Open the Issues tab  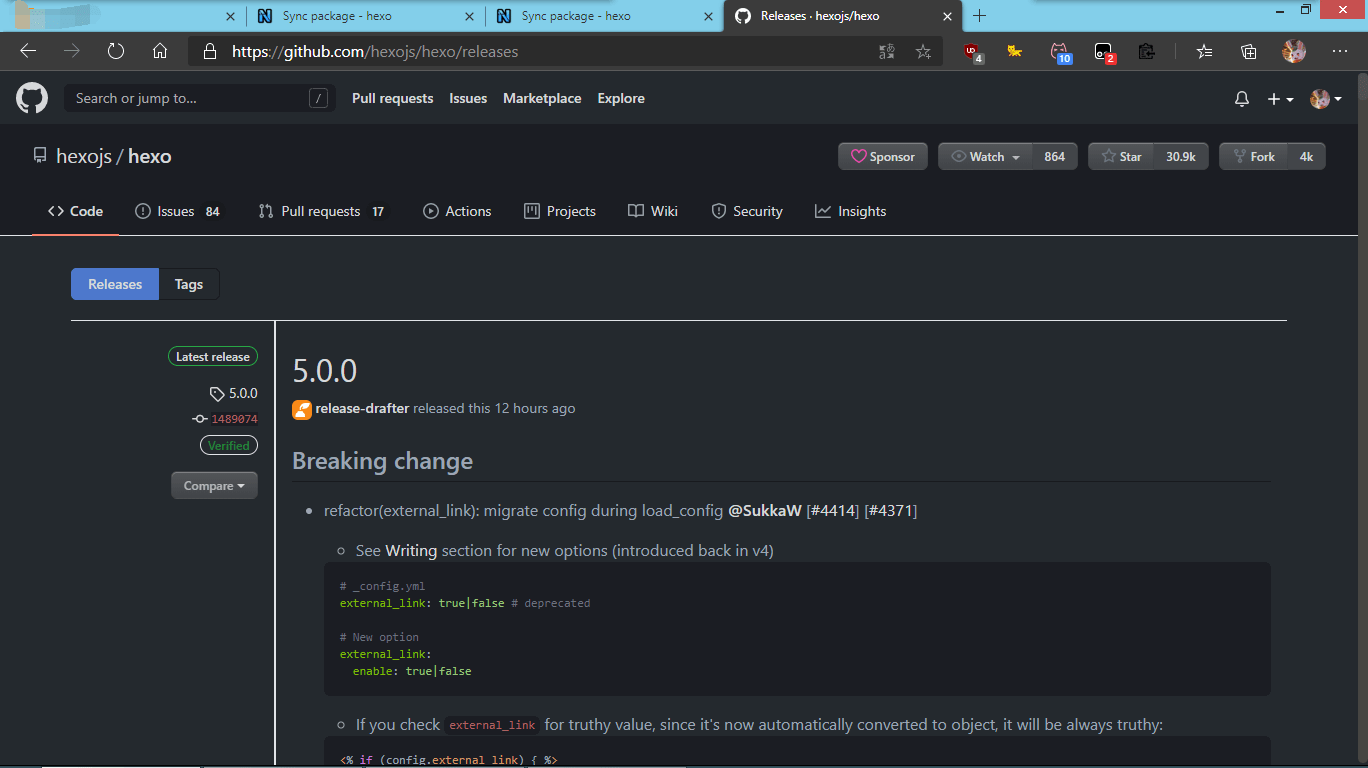(x=177, y=211)
